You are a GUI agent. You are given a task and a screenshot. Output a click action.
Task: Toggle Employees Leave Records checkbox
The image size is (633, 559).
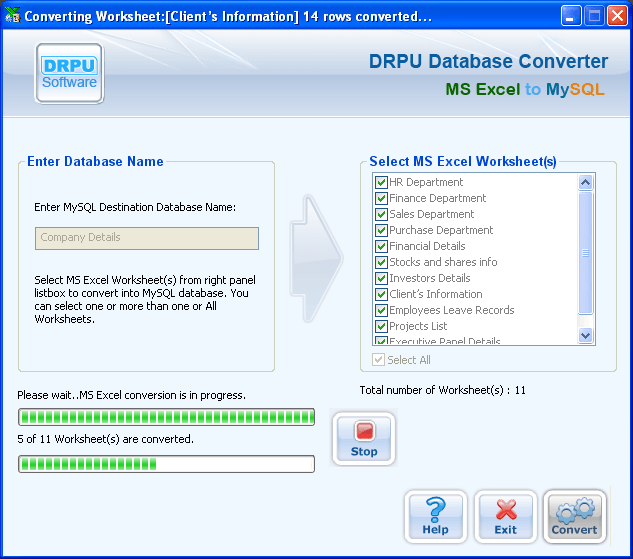click(381, 310)
